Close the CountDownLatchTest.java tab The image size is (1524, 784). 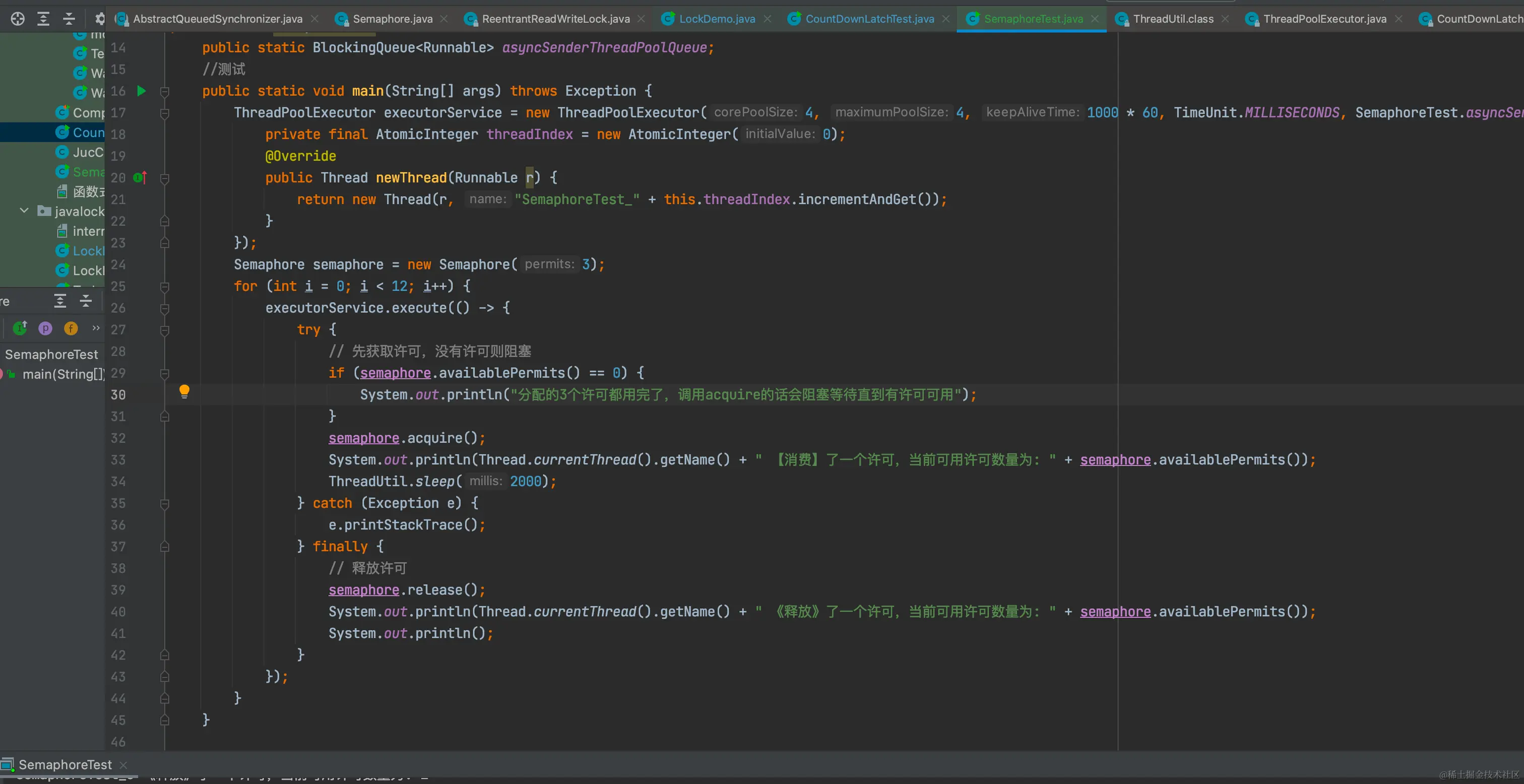pos(946,19)
